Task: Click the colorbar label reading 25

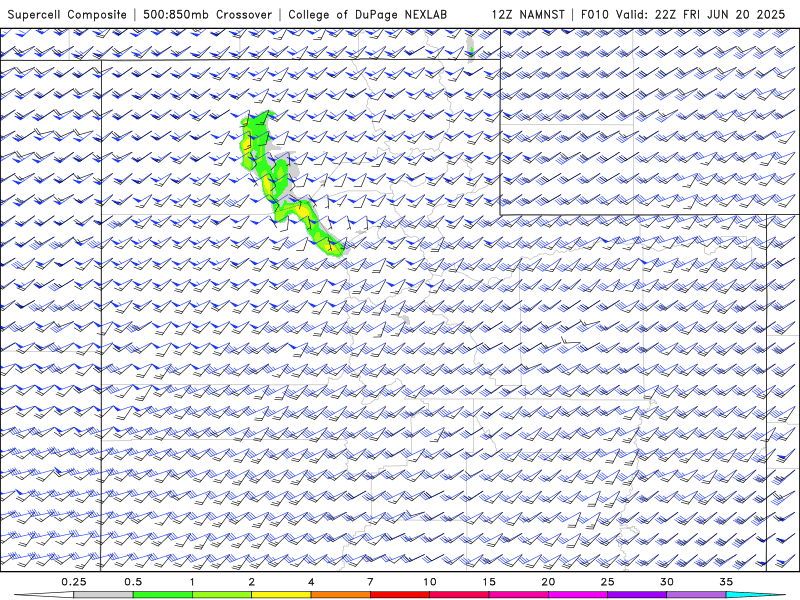Action: tap(607, 582)
